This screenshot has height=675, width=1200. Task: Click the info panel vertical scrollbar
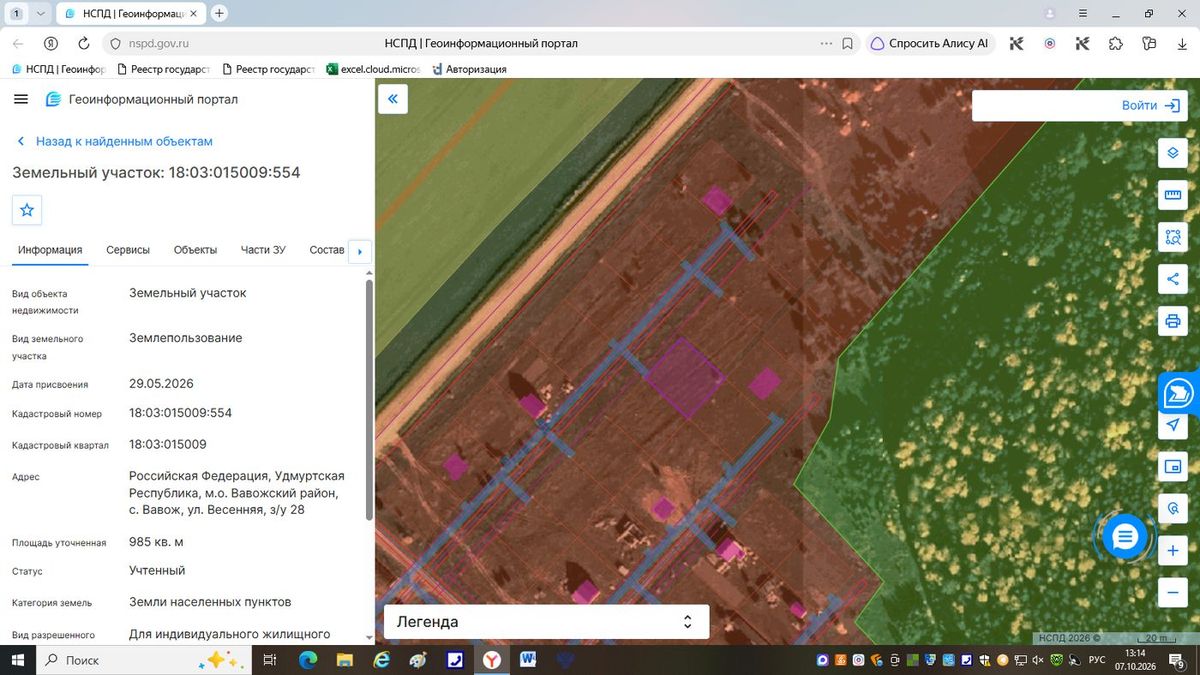tap(369, 400)
